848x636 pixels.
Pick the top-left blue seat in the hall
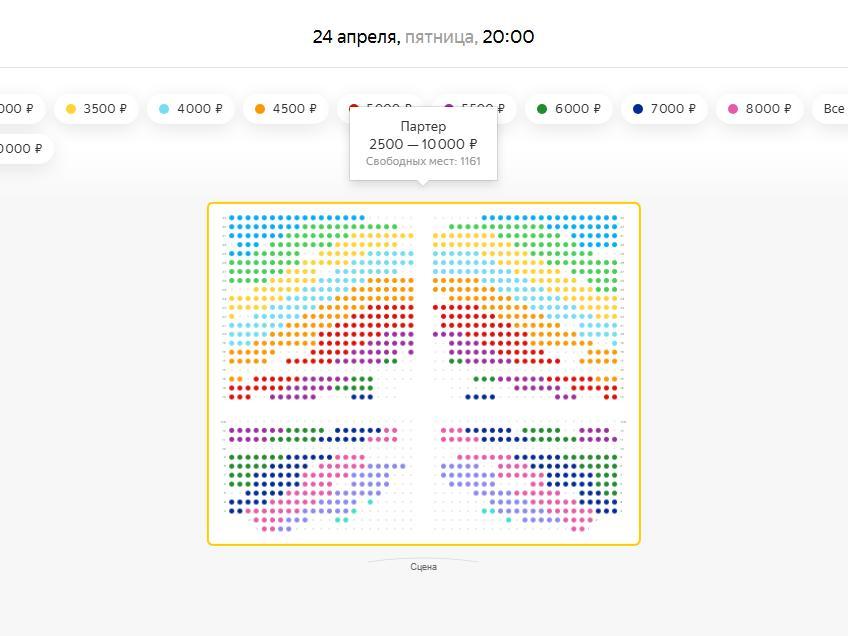coord(230,217)
